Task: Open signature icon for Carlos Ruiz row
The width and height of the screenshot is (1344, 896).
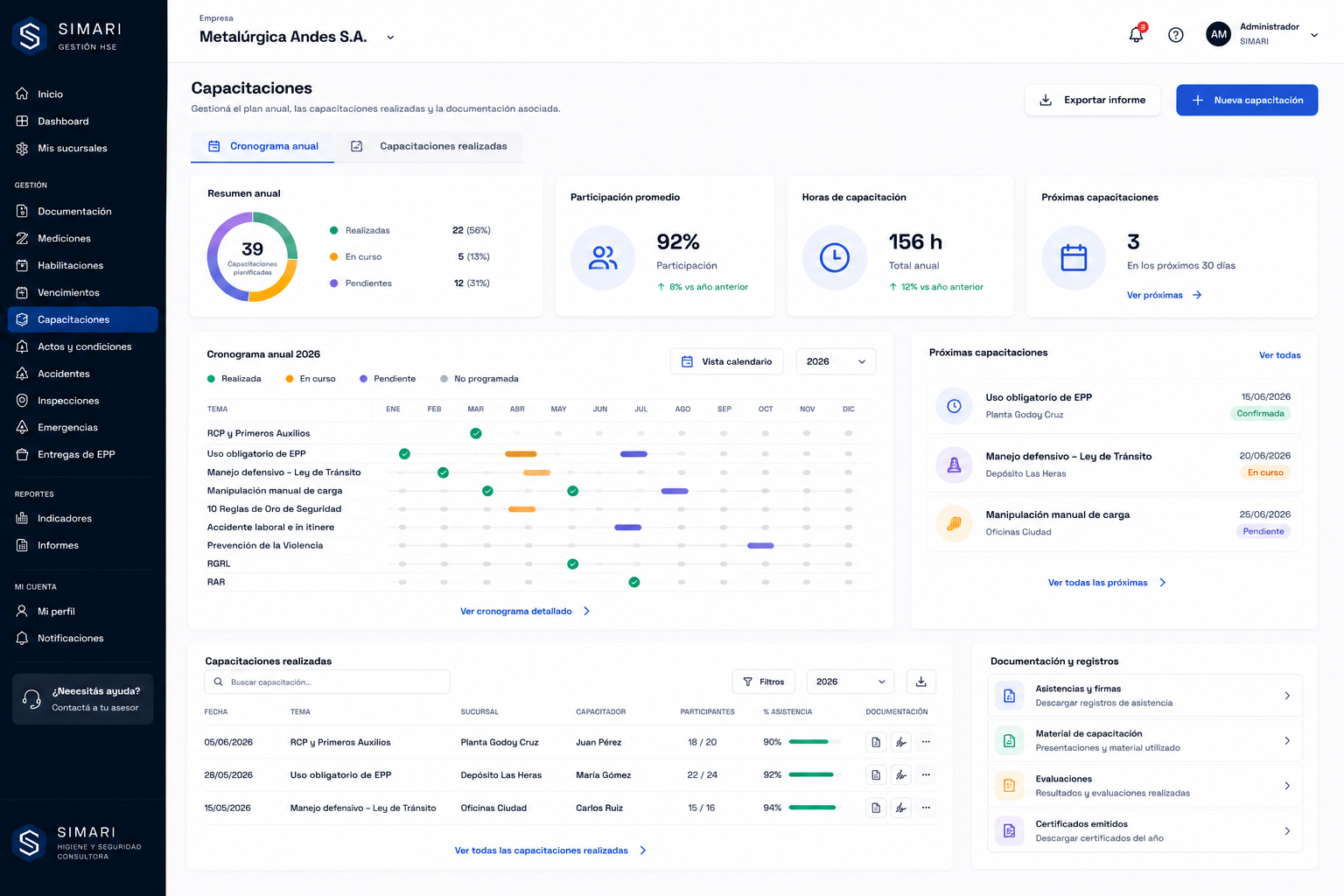Action: pyautogui.click(x=901, y=808)
